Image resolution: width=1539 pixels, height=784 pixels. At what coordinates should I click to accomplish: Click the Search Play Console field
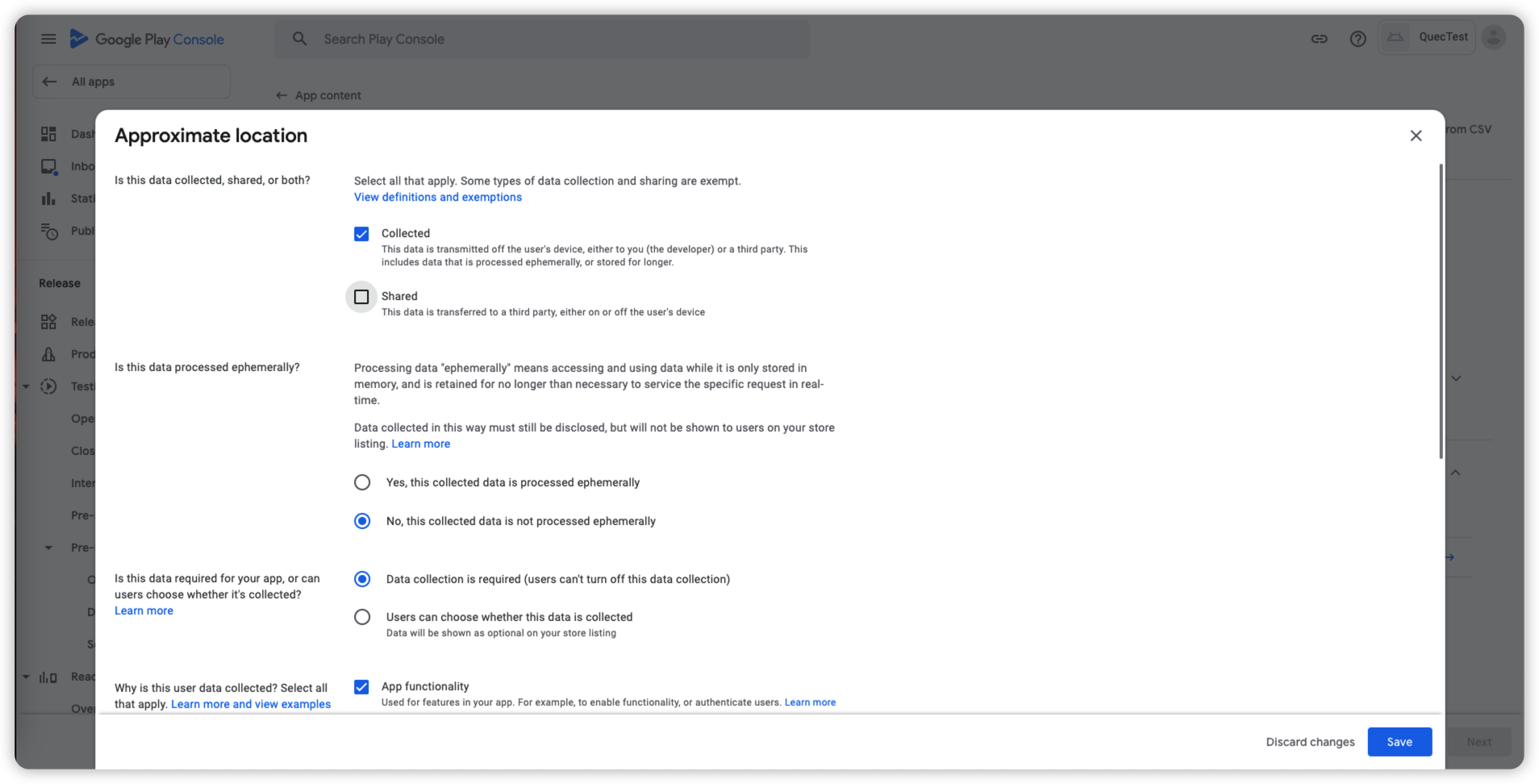click(x=542, y=39)
